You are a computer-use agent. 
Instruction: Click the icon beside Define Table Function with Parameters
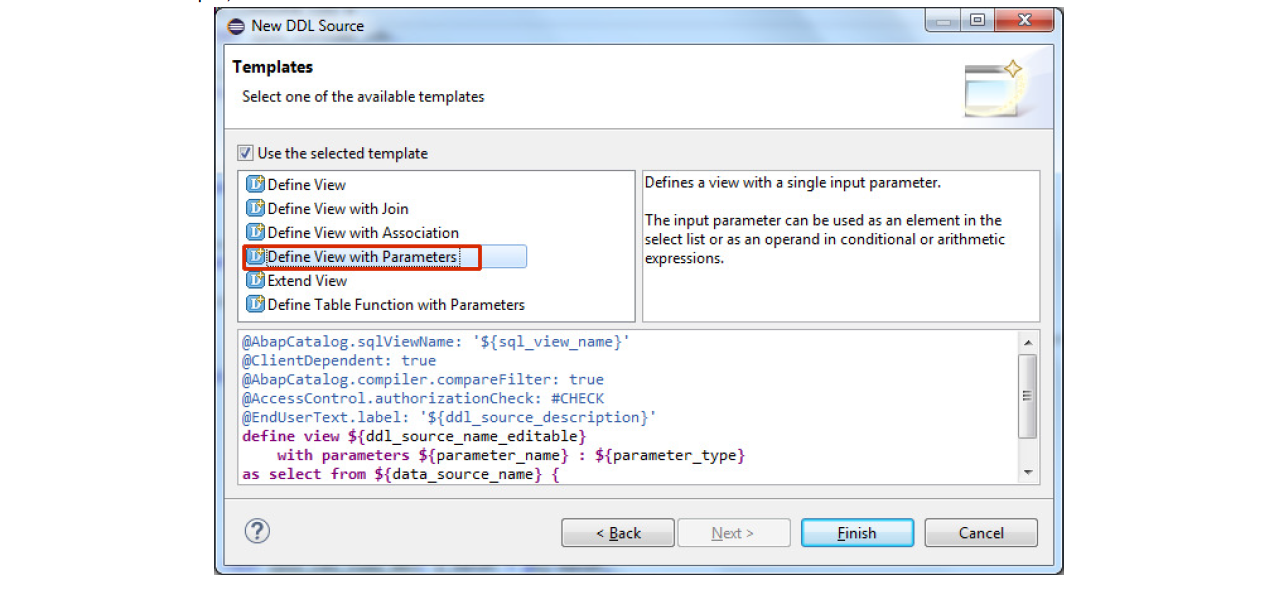[255, 304]
